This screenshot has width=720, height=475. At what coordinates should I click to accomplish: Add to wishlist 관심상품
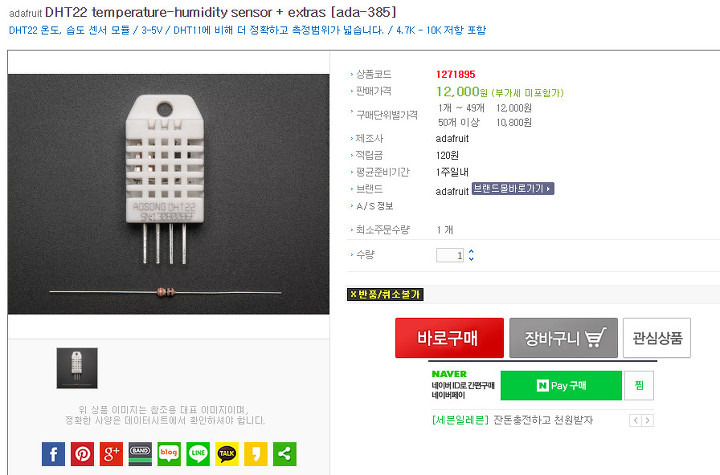pyautogui.click(x=657, y=338)
